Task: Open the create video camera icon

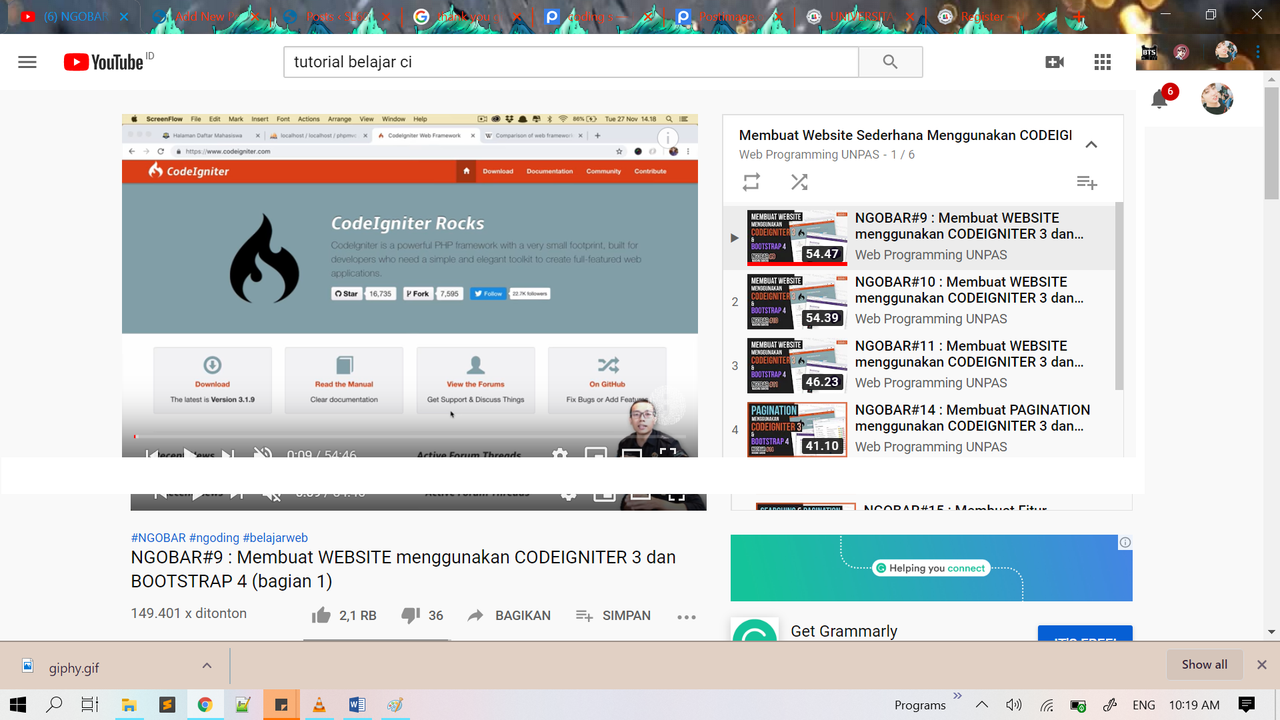Action: click(x=1054, y=62)
